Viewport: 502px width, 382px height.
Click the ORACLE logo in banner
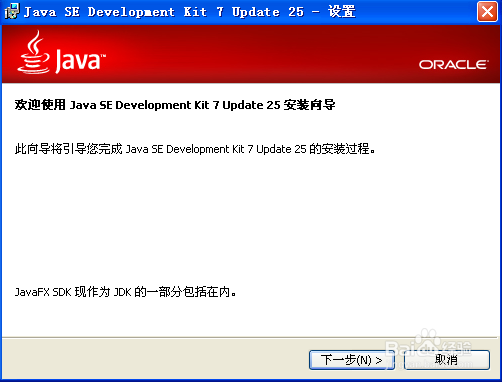coord(454,65)
